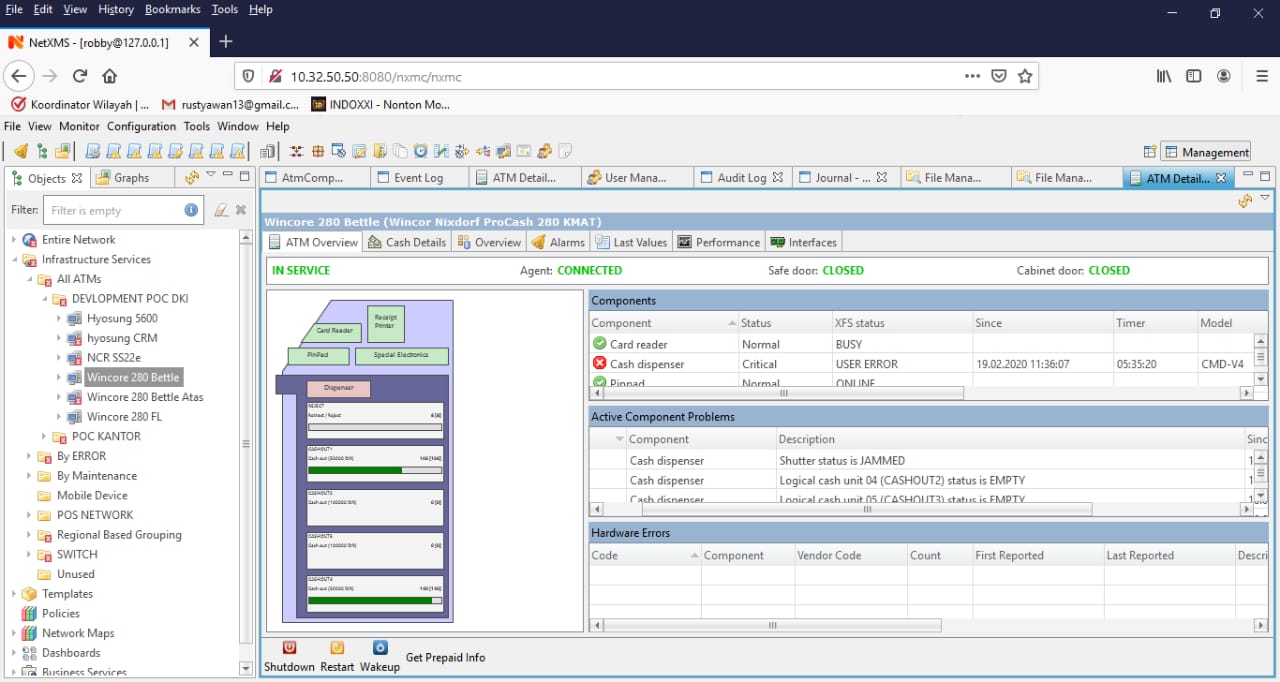This screenshot has height=682, width=1280.
Task: Open the Firefox library icon
Action: pos(1164,76)
